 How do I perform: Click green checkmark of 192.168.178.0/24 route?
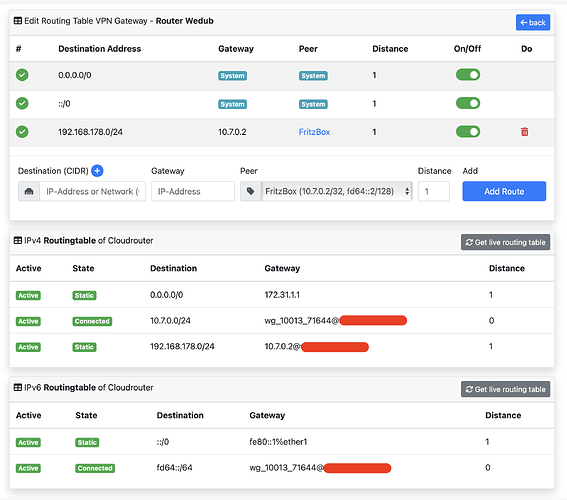[x=22, y=132]
